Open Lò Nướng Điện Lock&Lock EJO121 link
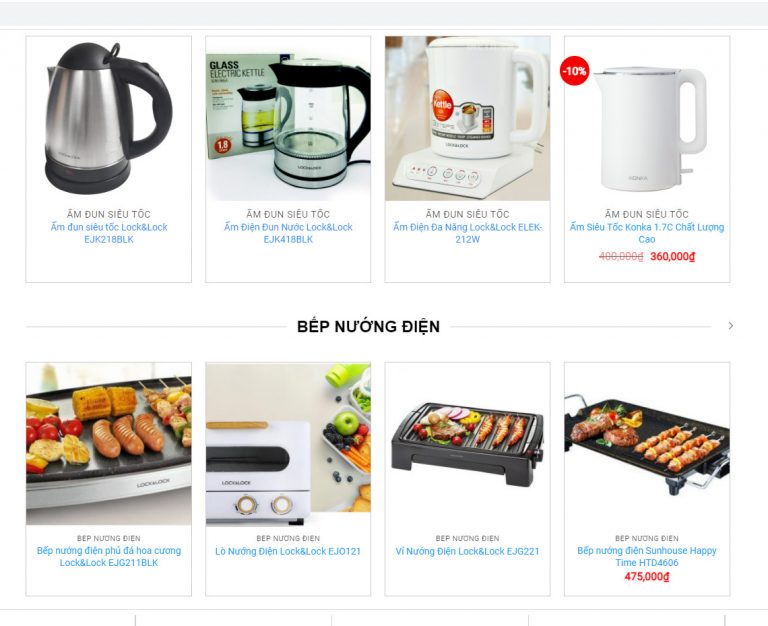The width and height of the screenshot is (768, 626). (x=288, y=551)
